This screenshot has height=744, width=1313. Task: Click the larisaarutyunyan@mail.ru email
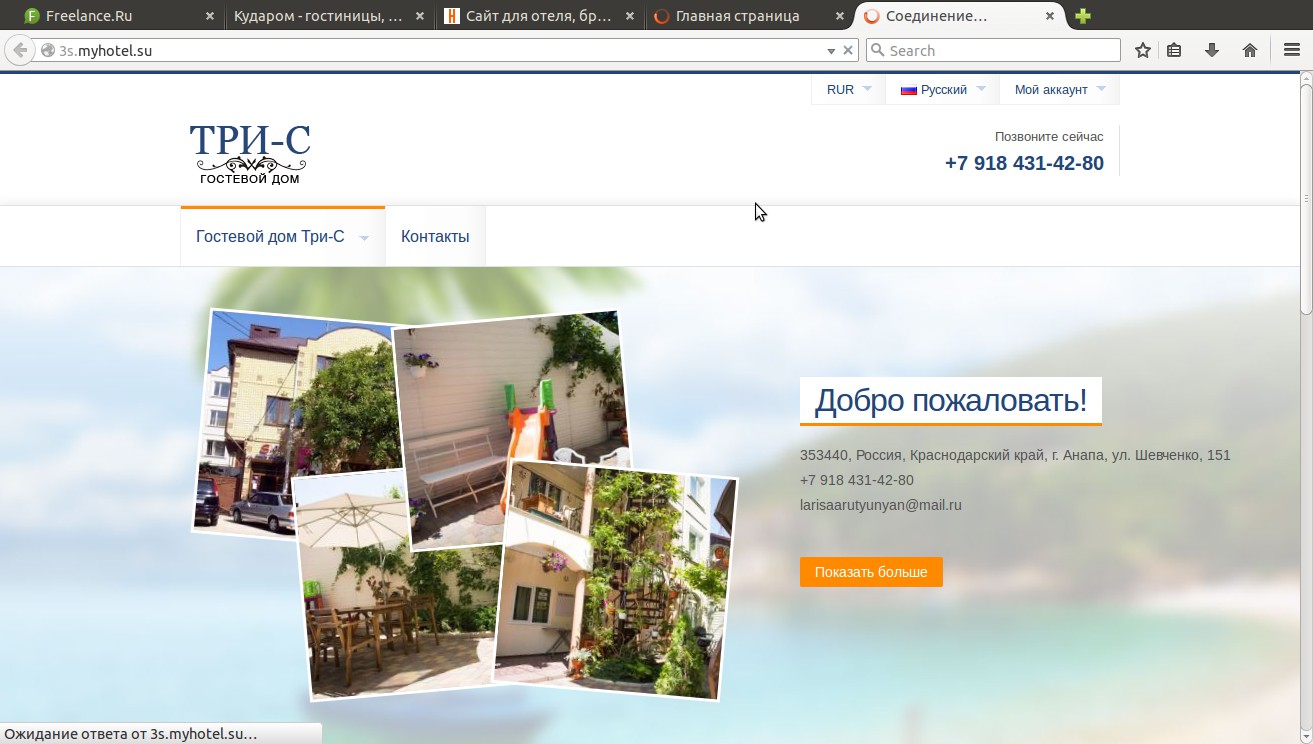click(x=881, y=505)
